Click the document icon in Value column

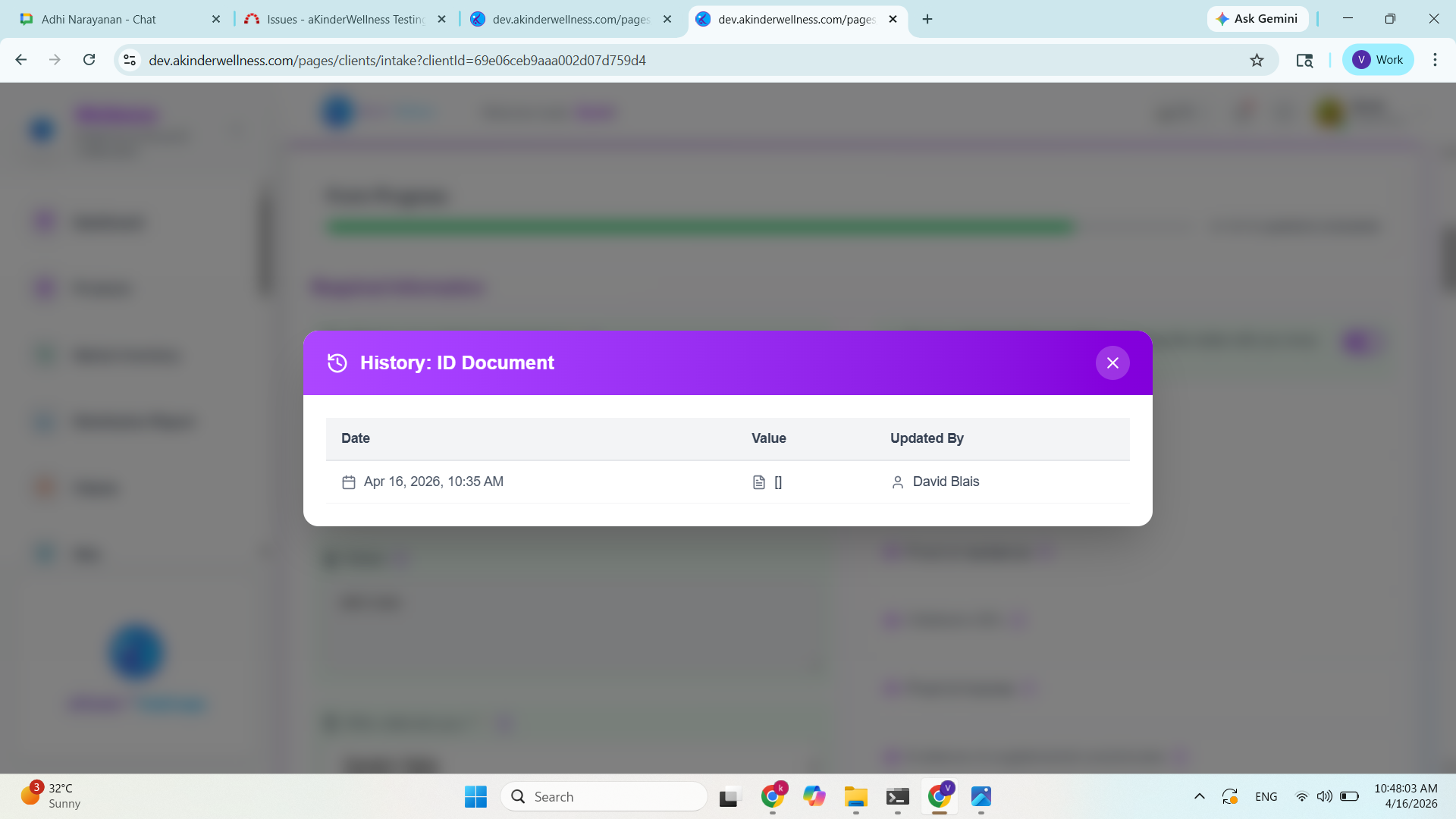point(758,482)
